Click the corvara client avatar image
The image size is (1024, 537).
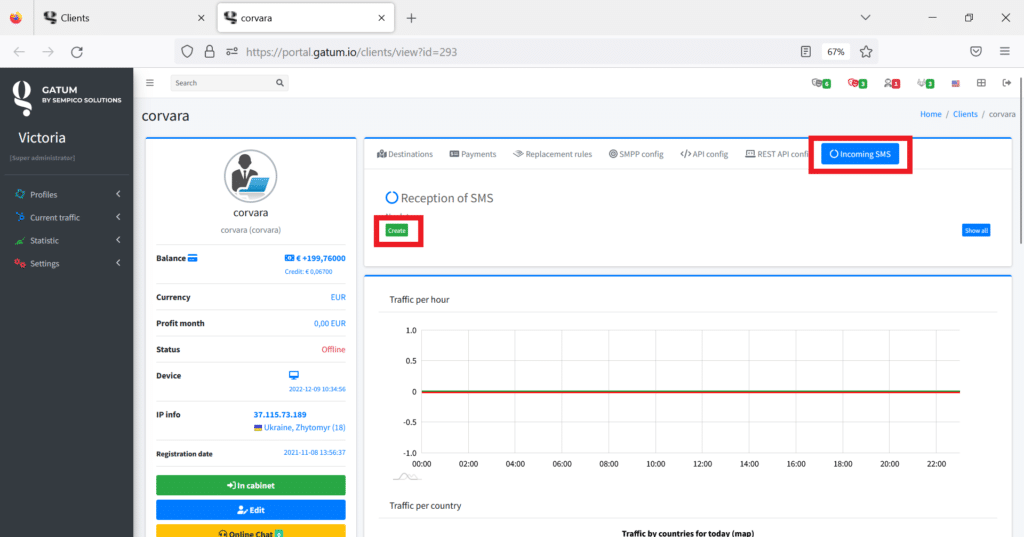pyautogui.click(x=251, y=176)
